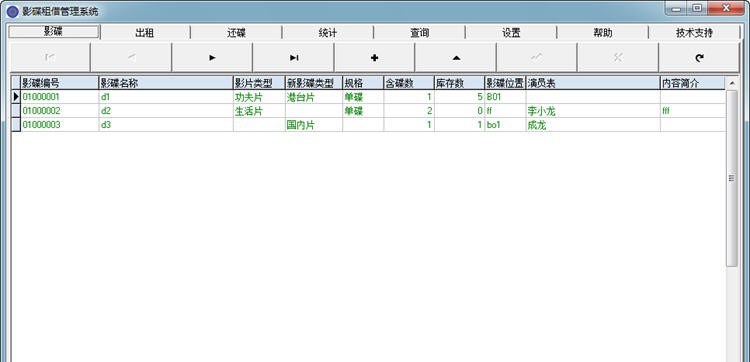This screenshot has height=362, width=750.
Task: Select cell 01000001 in the grid
Action: point(60,97)
